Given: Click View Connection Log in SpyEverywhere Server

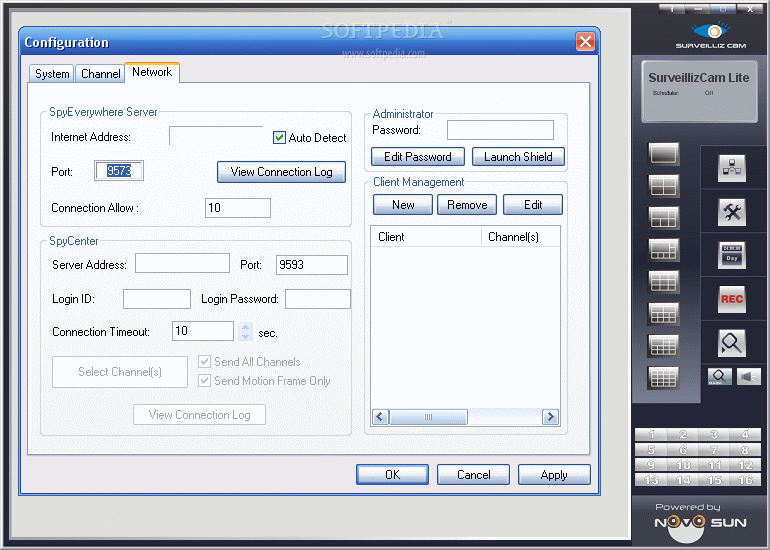Looking at the screenshot, I should tap(281, 172).
